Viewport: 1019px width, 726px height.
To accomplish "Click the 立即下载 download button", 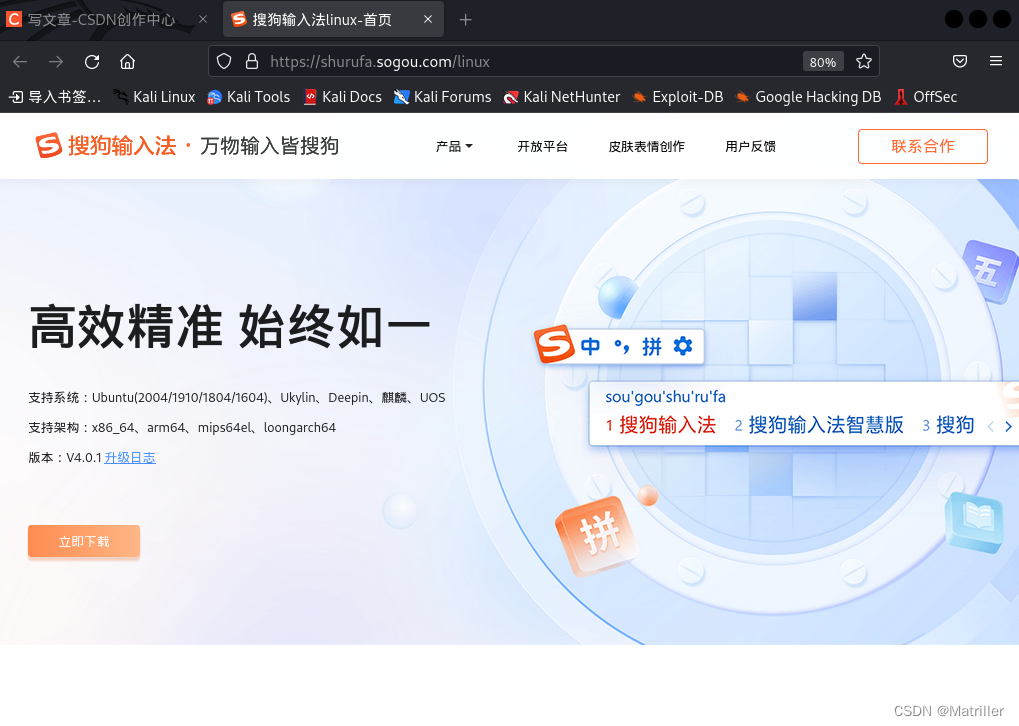I will 84,541.
